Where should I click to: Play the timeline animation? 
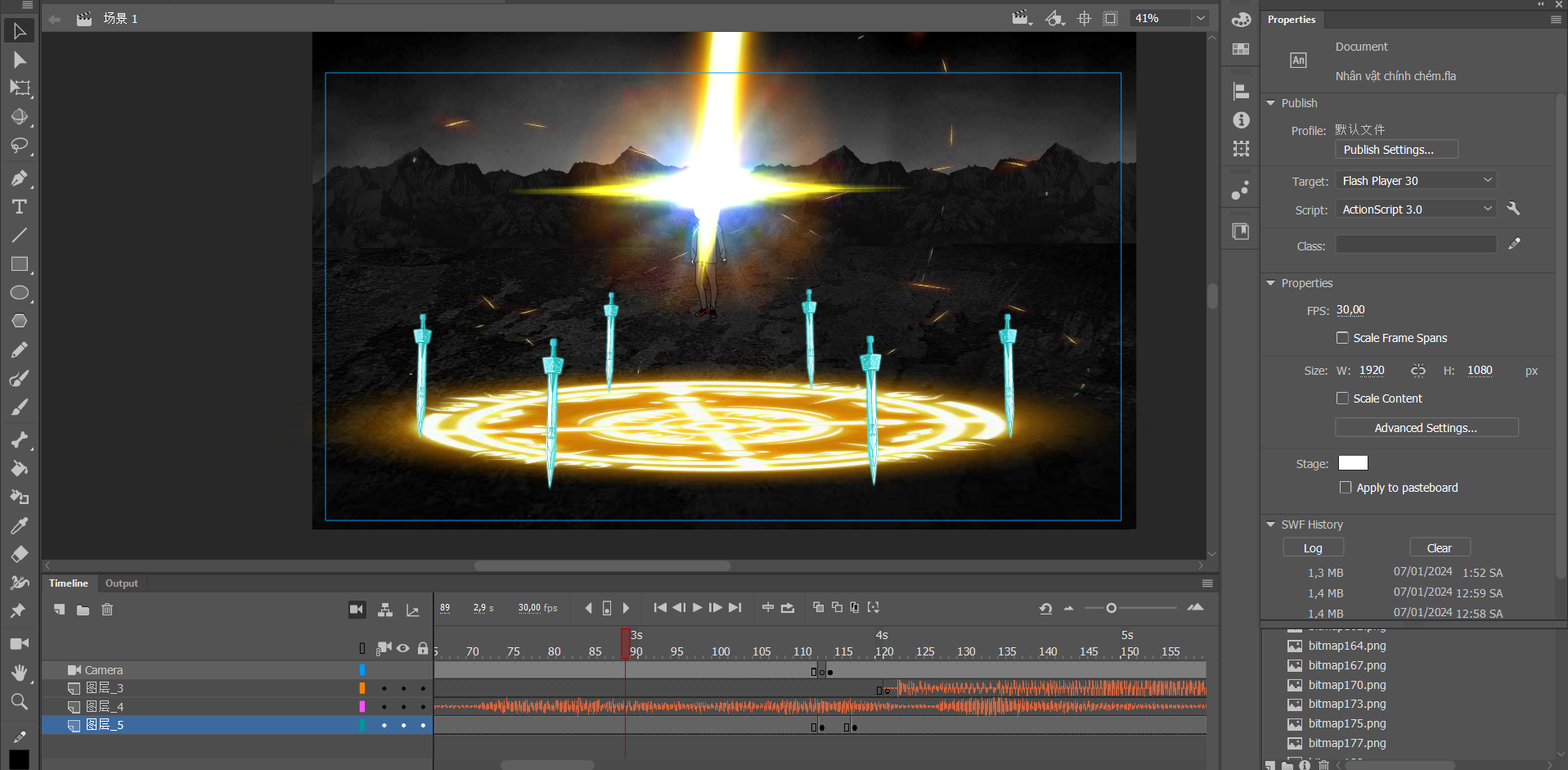pos(697,608)
